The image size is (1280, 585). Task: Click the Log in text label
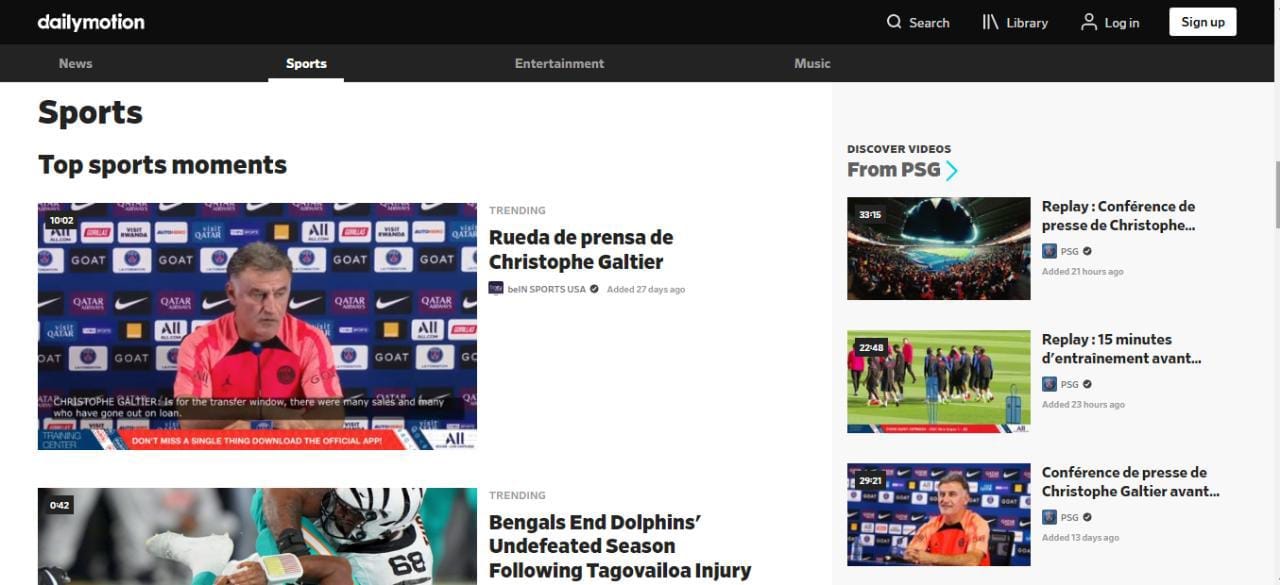(1122, 22)
